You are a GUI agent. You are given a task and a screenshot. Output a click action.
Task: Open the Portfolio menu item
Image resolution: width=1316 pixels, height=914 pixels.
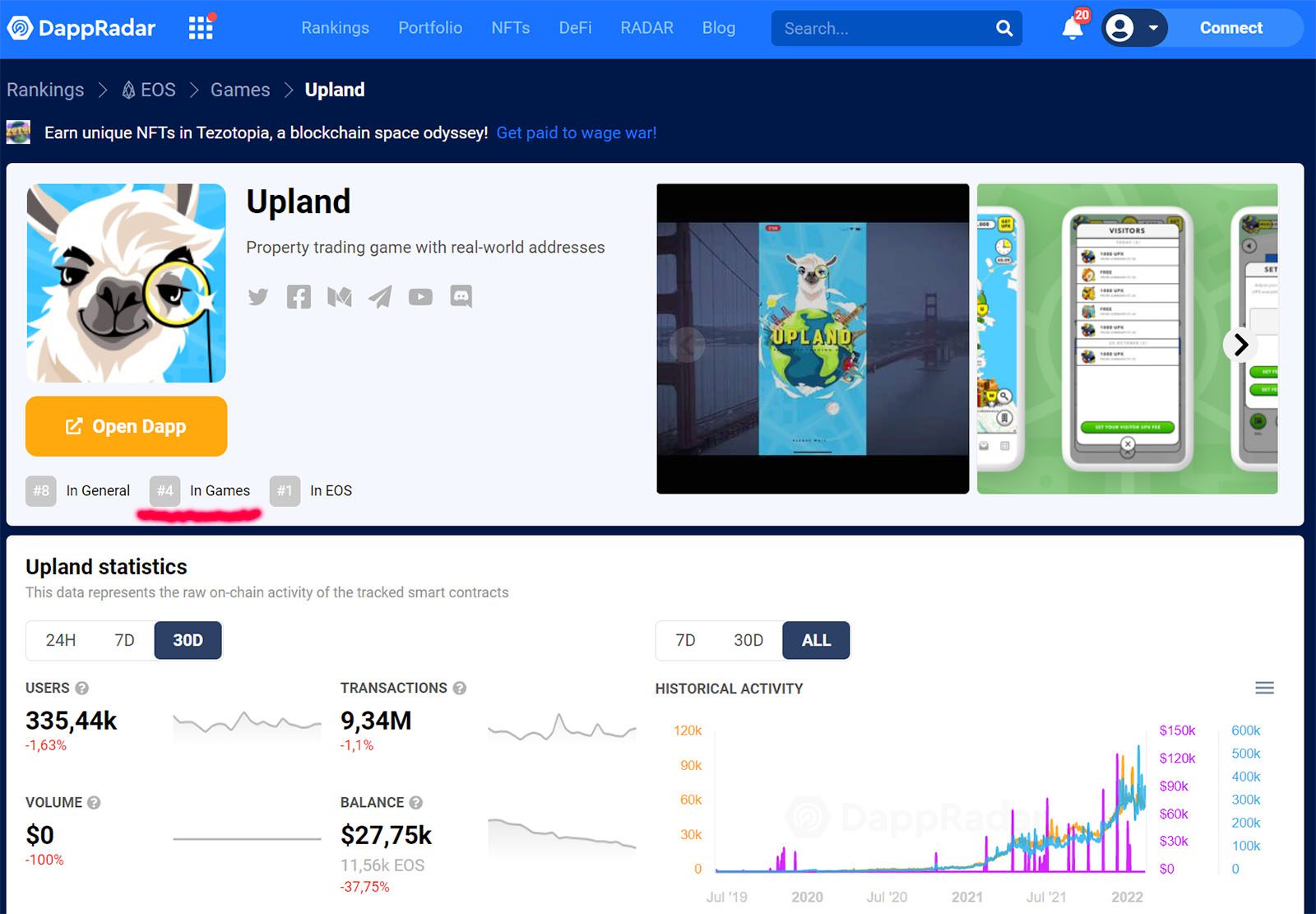pos(430,28)
